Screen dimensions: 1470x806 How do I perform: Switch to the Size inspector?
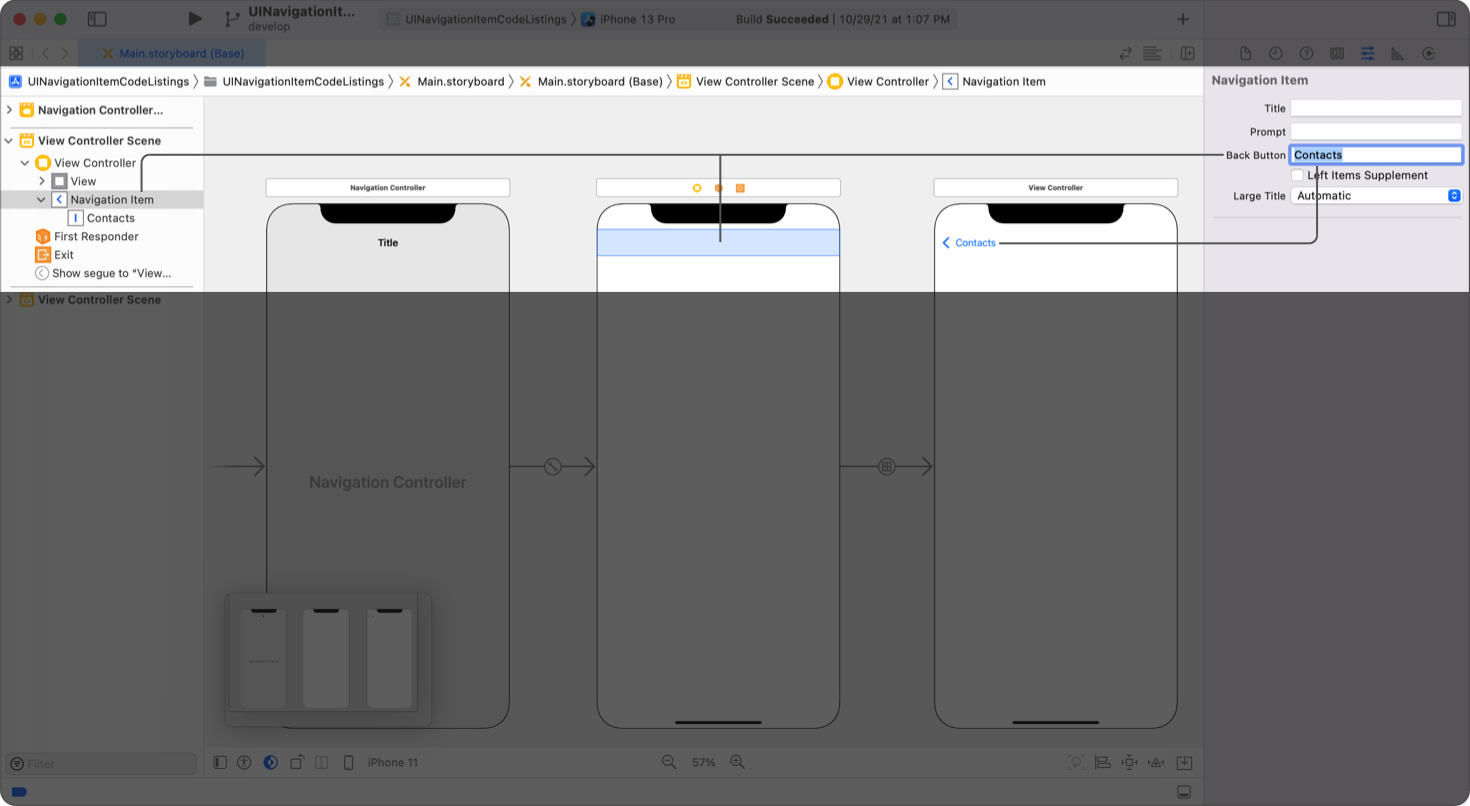tap(1397, 53)
